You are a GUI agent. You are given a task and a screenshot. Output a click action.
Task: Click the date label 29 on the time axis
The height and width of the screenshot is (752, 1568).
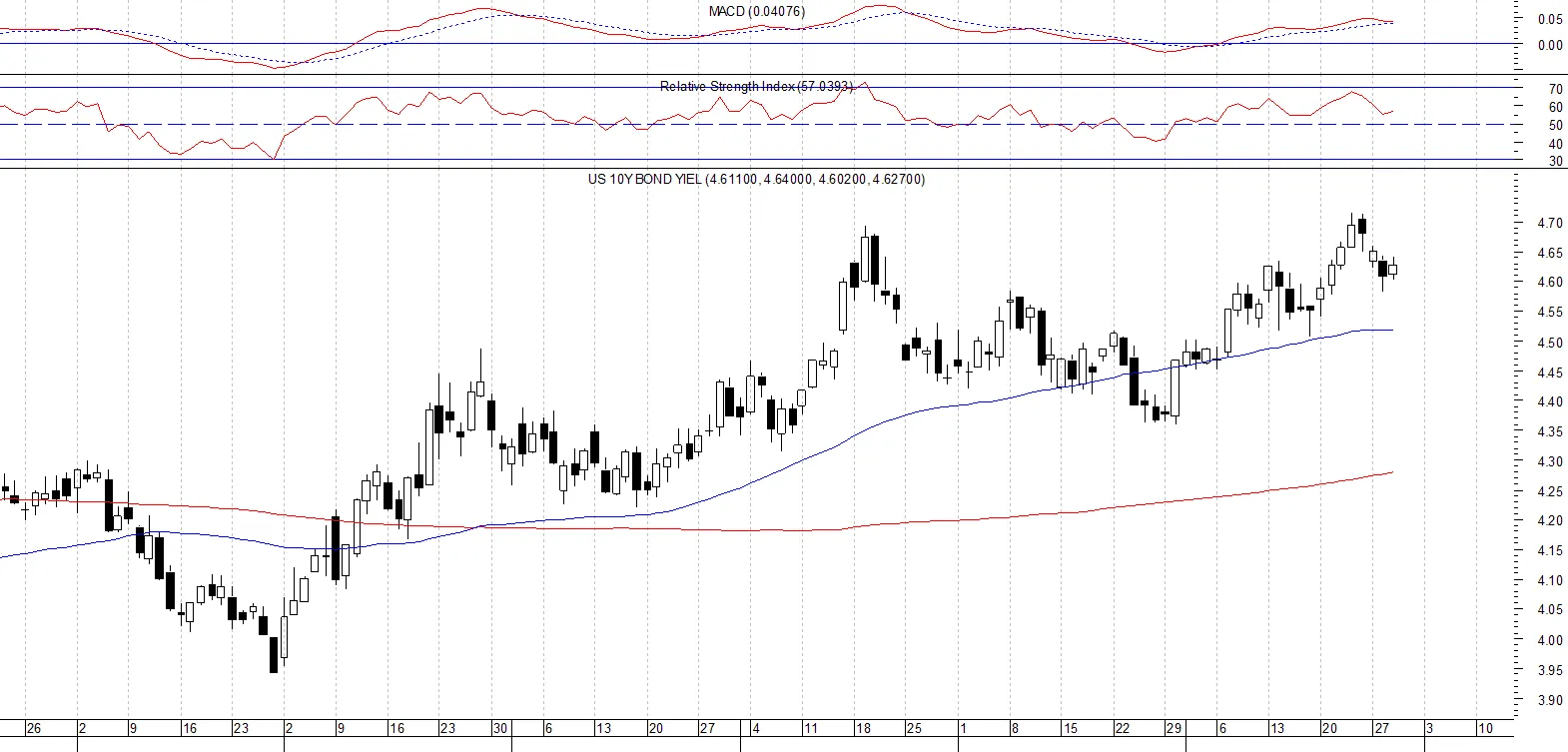pyautogui.click(x=1175, y=729)
